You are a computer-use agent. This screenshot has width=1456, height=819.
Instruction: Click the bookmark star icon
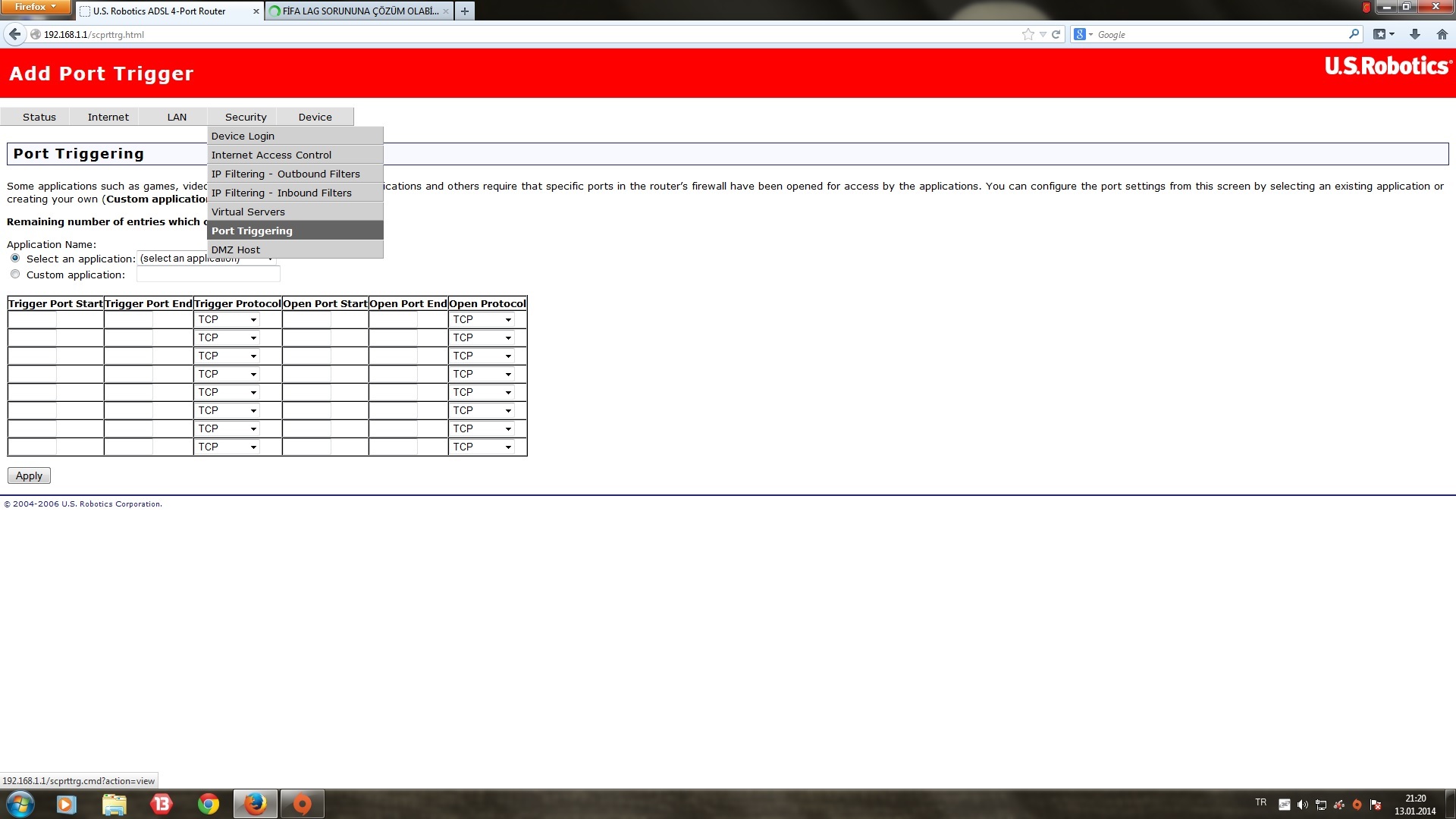[x=1027, y=34]
